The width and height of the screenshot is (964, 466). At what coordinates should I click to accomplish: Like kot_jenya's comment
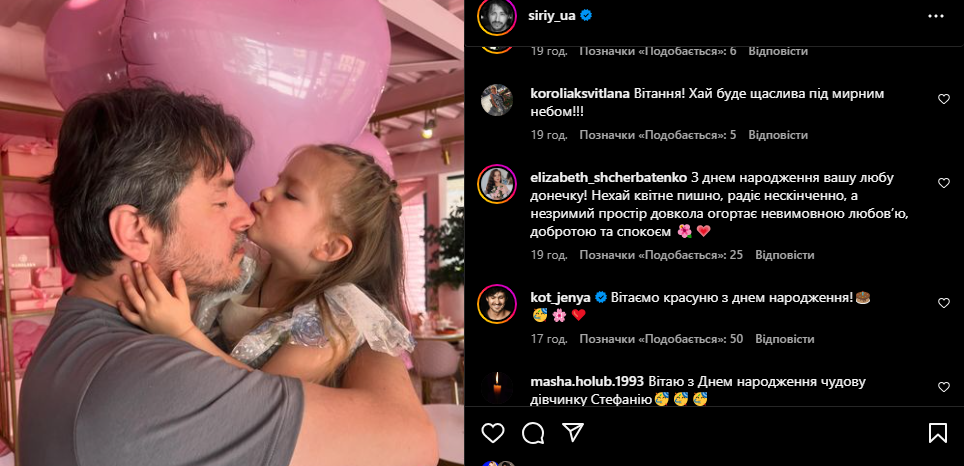coord(944,303)
